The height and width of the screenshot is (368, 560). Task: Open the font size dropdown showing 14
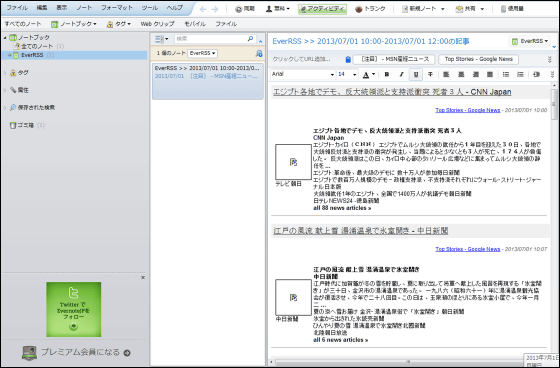(x=347, y=74)
